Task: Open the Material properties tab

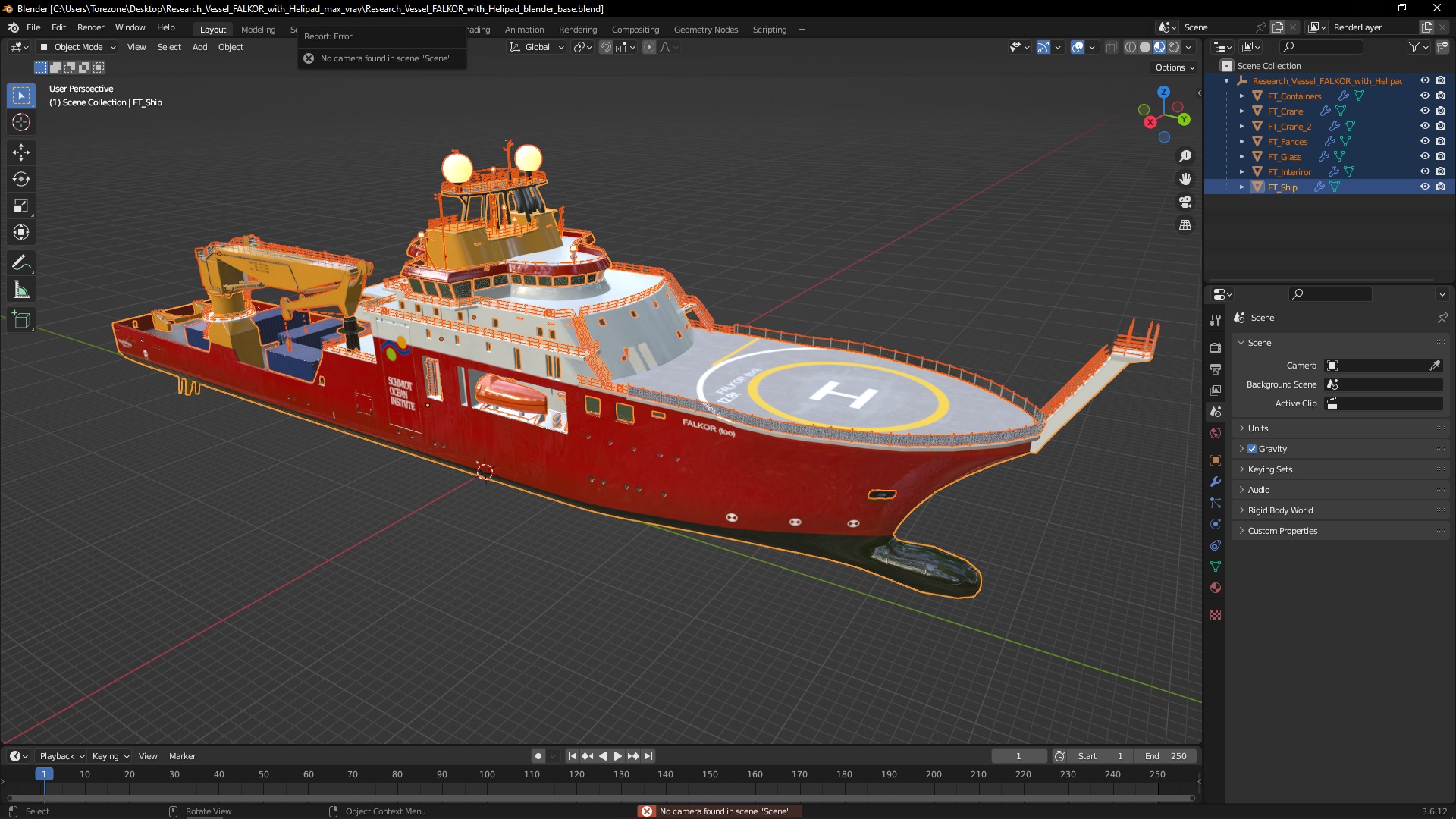Action: pyautogui.click(x=1216, y=588)
